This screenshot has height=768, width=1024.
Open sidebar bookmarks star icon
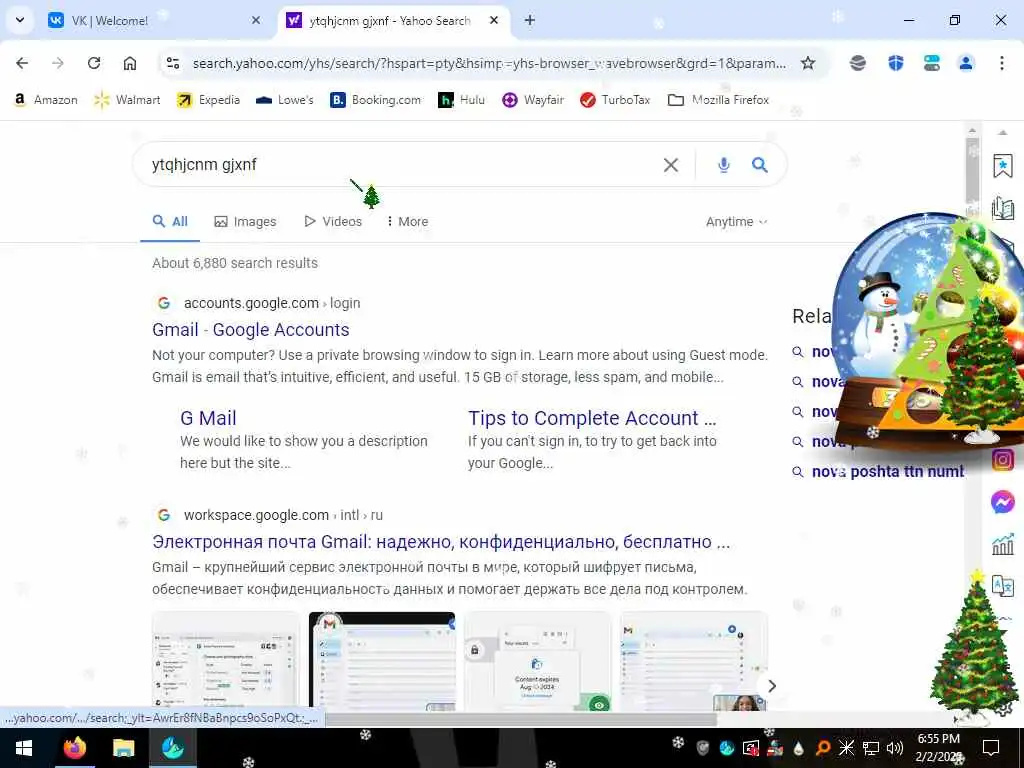coord(1002,167)
